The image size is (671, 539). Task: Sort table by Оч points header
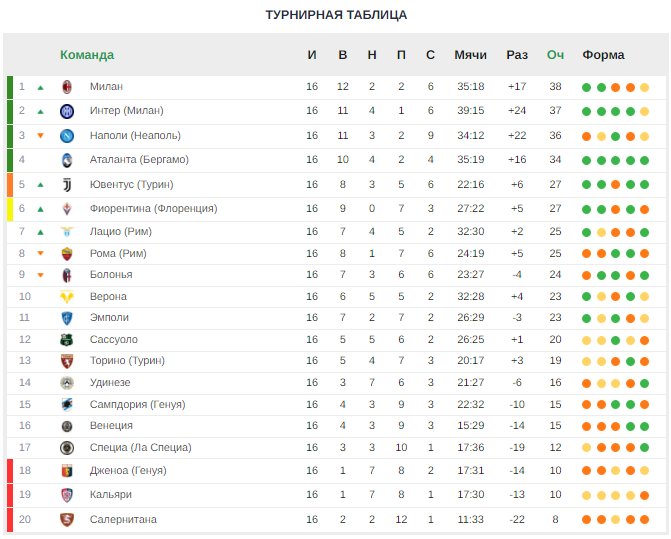coord(555,55)
